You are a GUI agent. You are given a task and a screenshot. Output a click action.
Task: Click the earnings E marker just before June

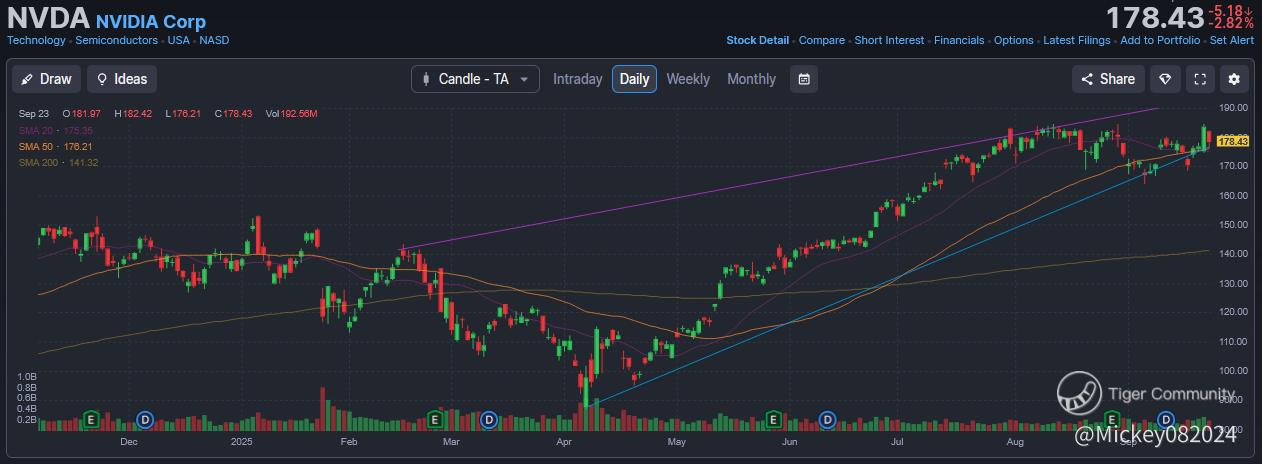773,418
